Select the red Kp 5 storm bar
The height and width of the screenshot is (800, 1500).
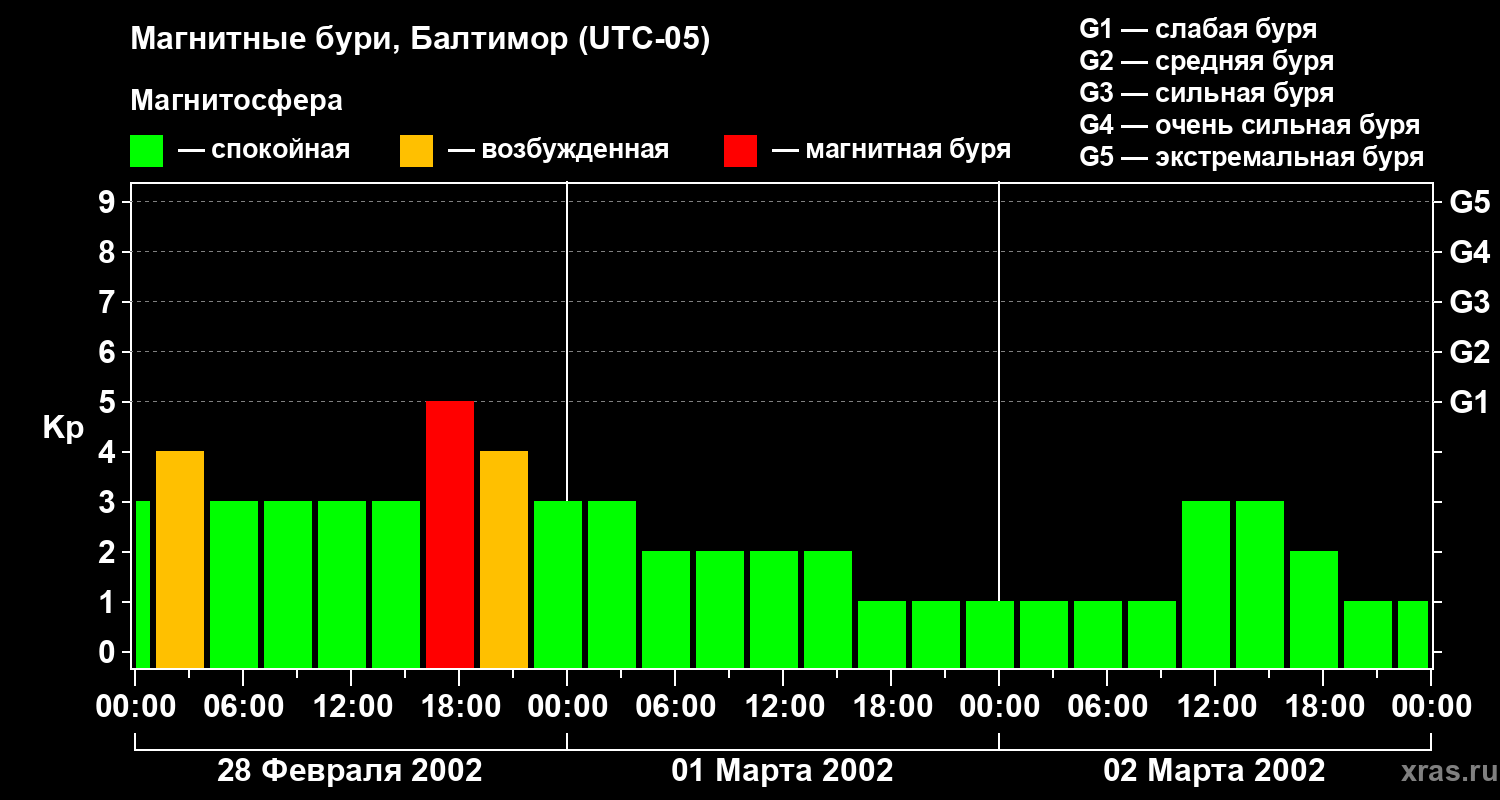tap(450, 534)
